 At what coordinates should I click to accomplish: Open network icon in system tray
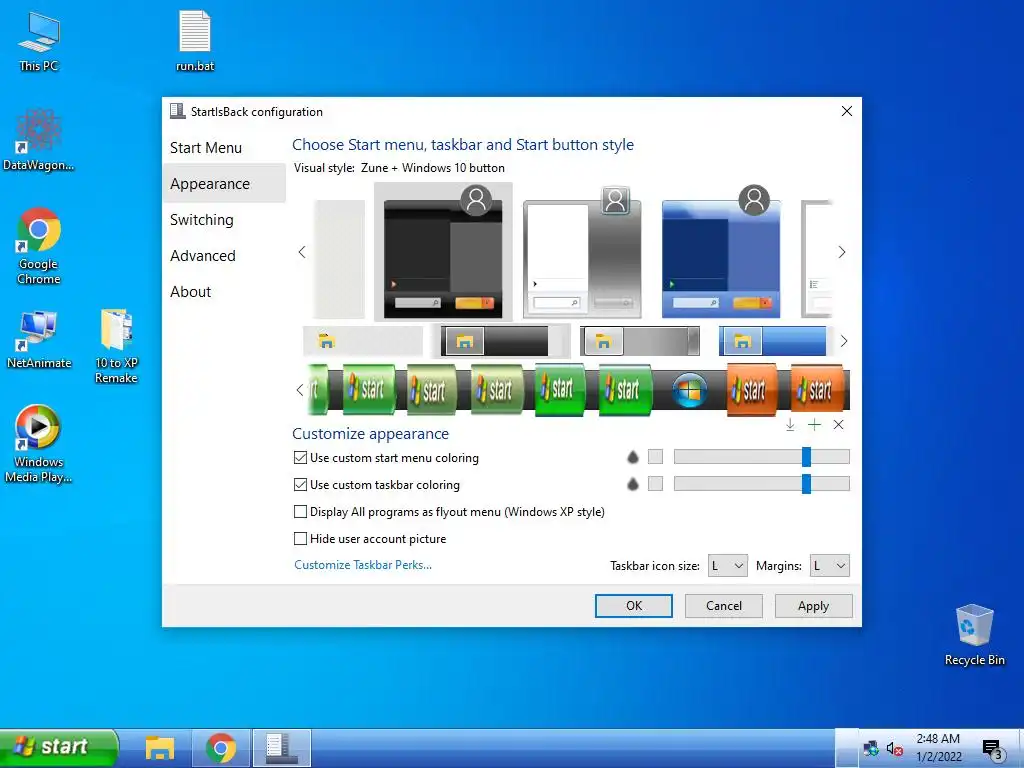[871, 748]
